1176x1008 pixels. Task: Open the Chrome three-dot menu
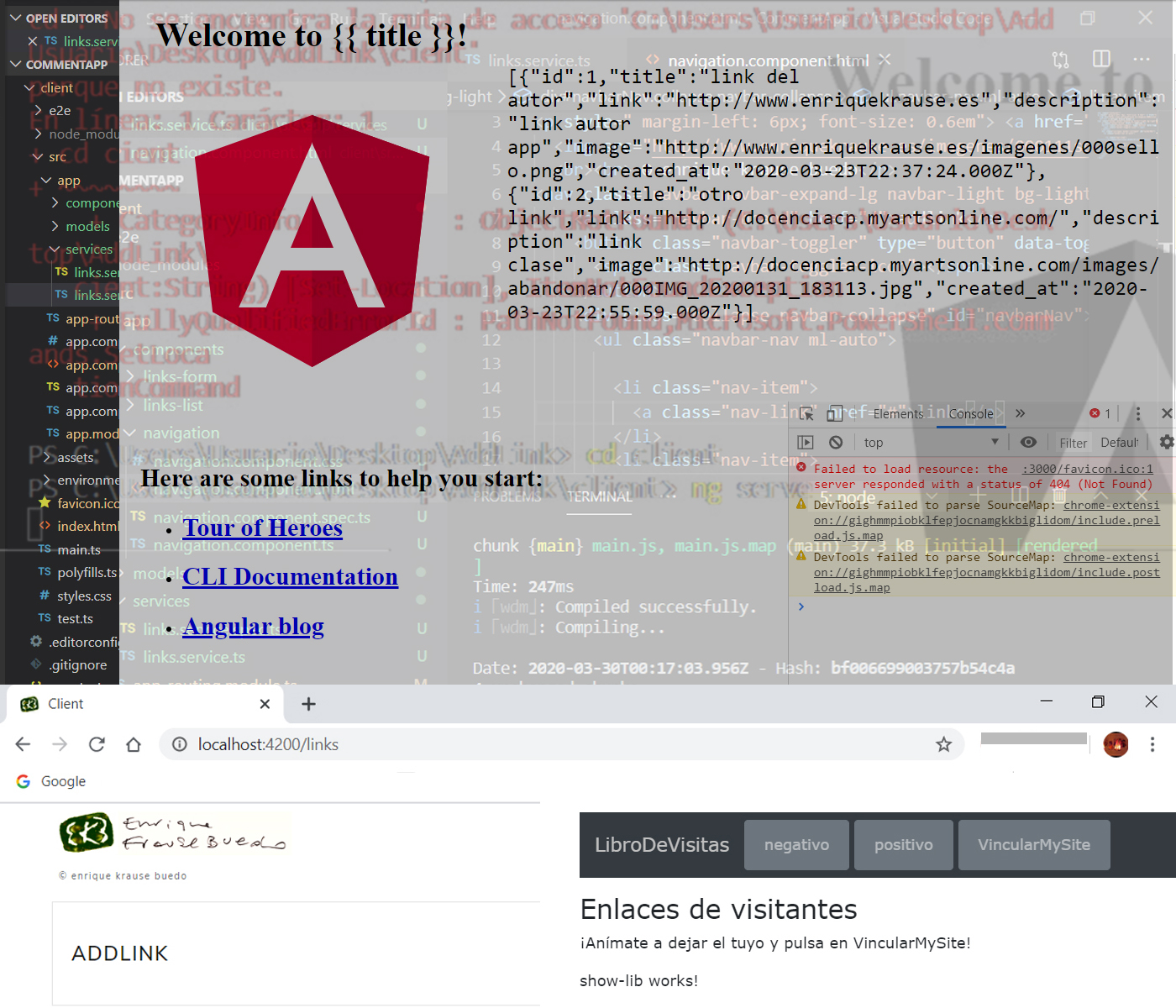coord(1152,744)
